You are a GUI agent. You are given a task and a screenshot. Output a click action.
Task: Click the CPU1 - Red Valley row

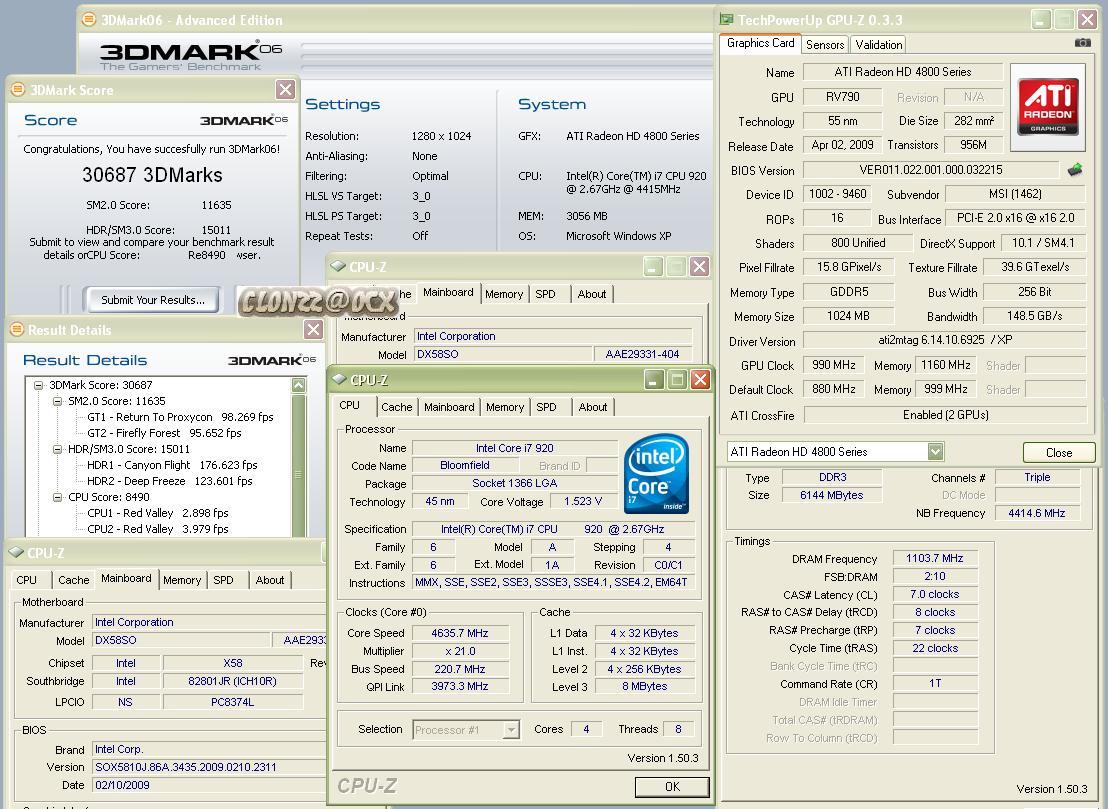point(158,513)
